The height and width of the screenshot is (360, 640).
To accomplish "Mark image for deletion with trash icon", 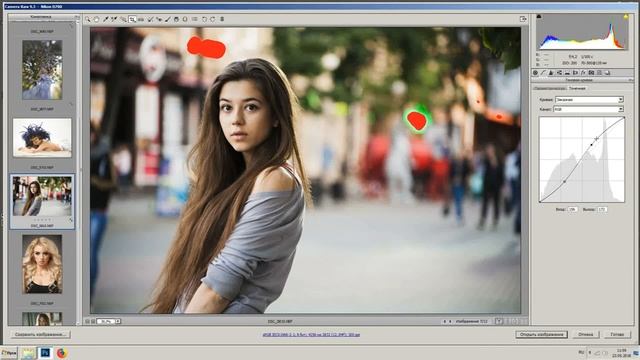I will pos(222,19).
